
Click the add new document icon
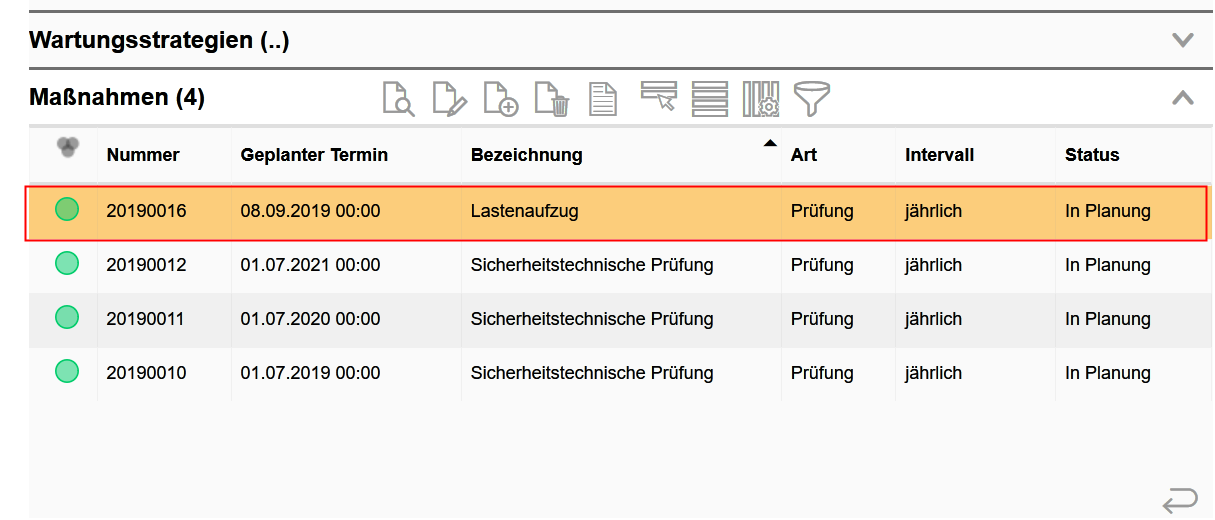pyautogui.click(x=500, y=98)
